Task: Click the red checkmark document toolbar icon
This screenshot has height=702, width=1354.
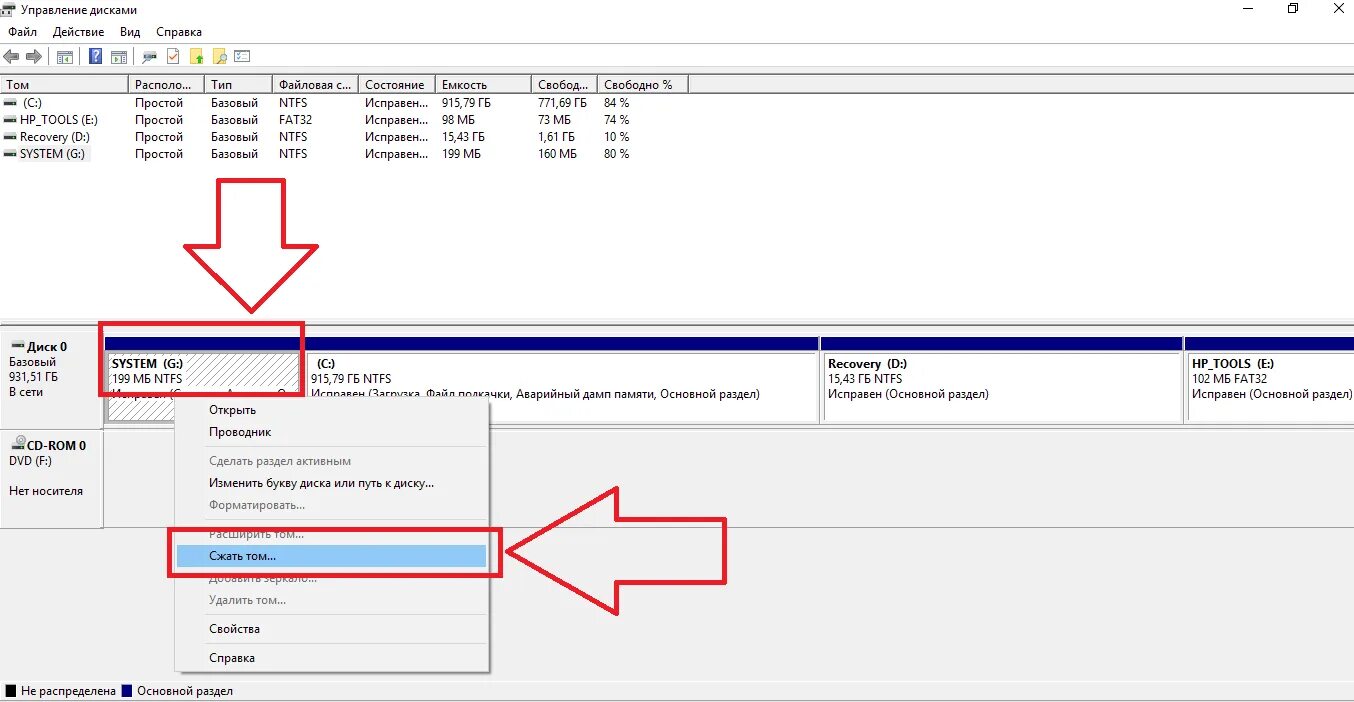Action: [x=173, y=57]
